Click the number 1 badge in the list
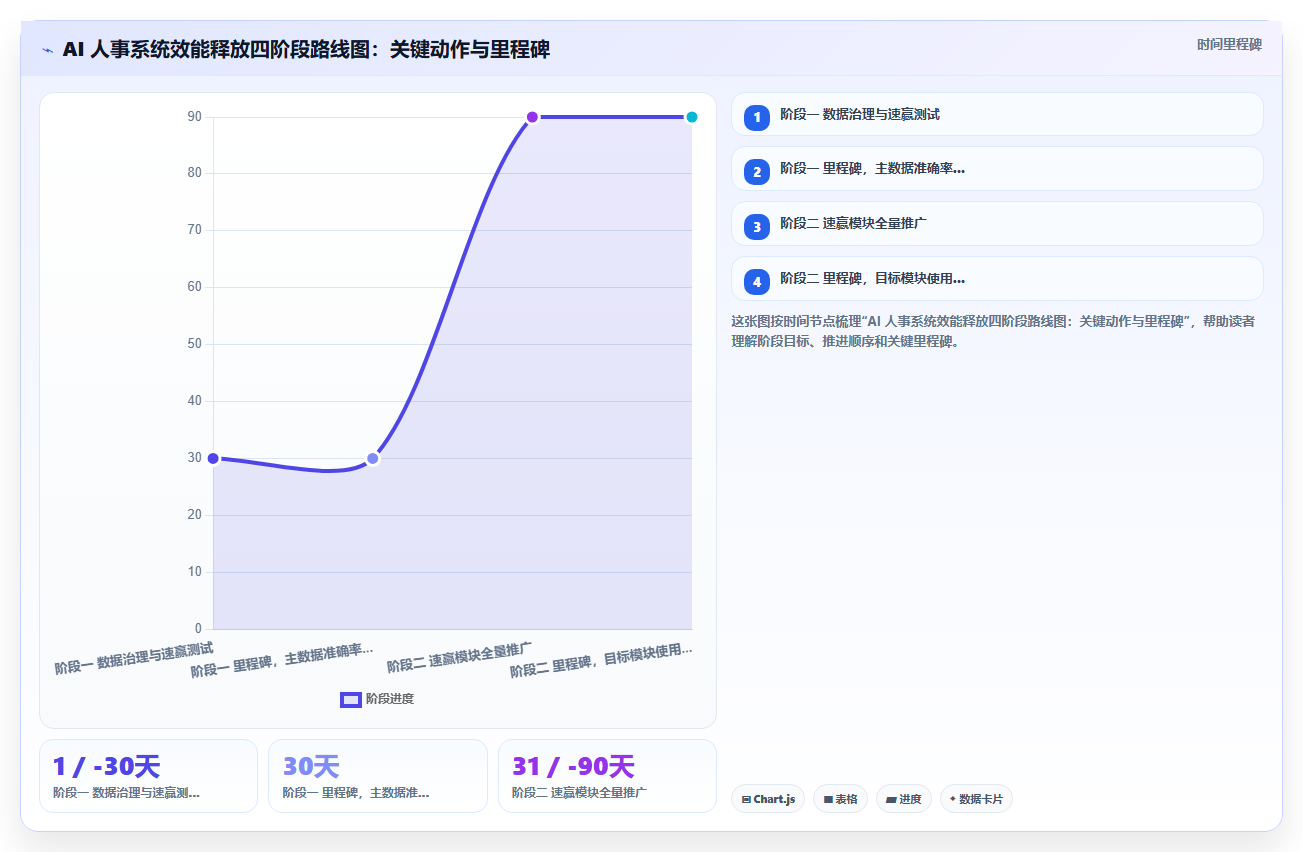1303x852 pixels. click(757, 116)
